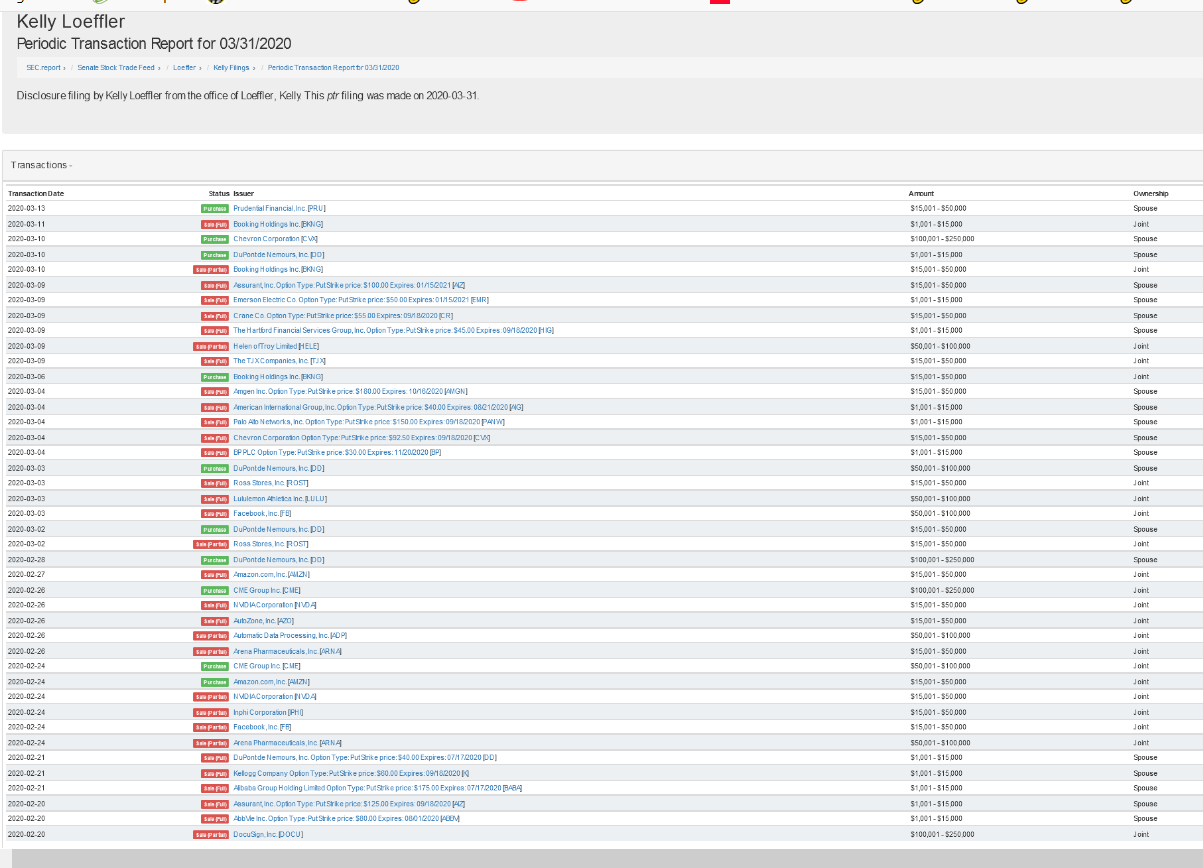The image size is (1203, 868).
Task: Open DocuSign, Inc. [DOCU] link
Action: click(268, 834)
